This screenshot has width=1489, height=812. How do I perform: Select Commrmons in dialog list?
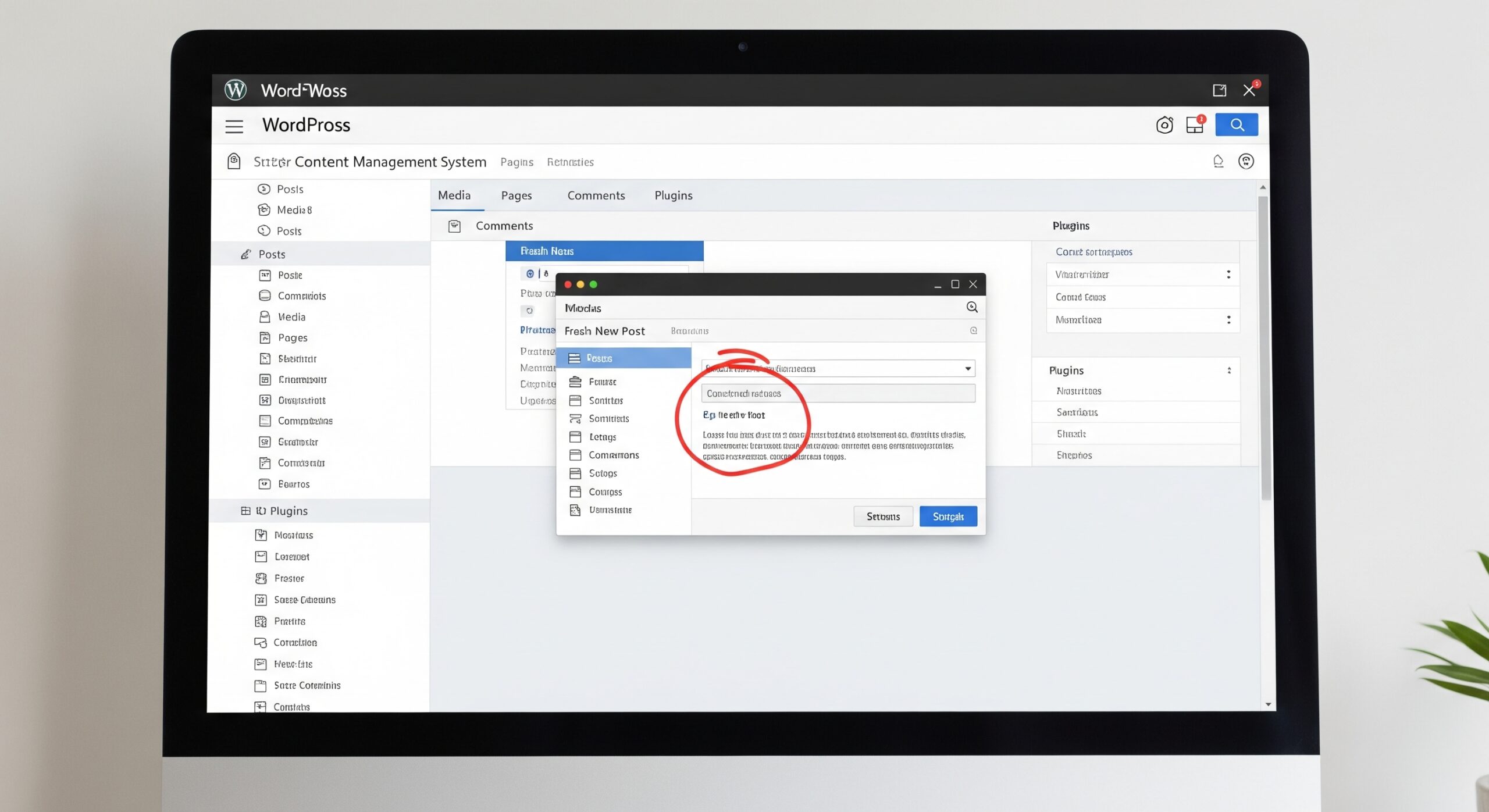click(614, 455)
